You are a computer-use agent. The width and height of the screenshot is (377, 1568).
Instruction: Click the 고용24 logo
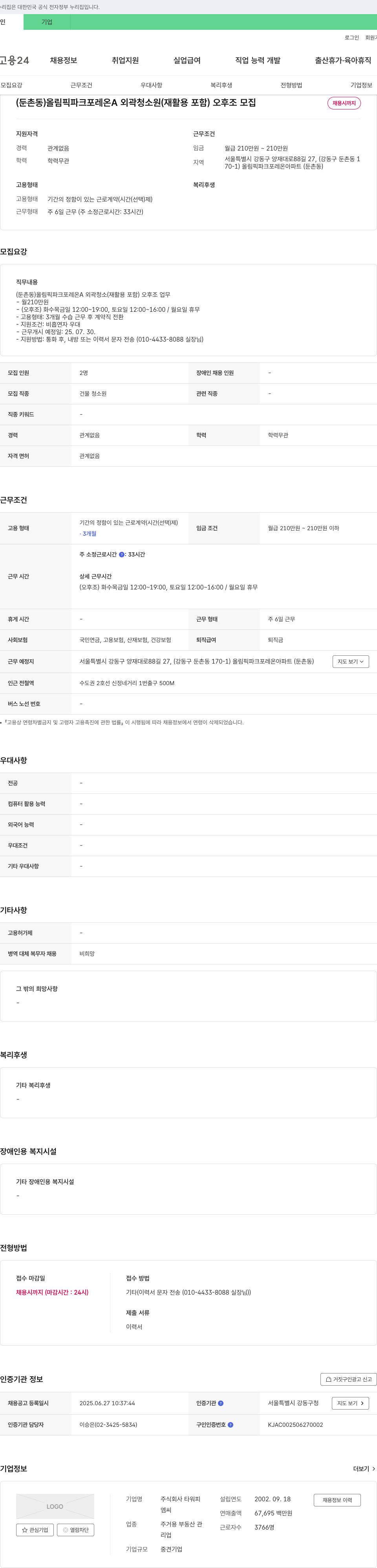coord(14,60)
